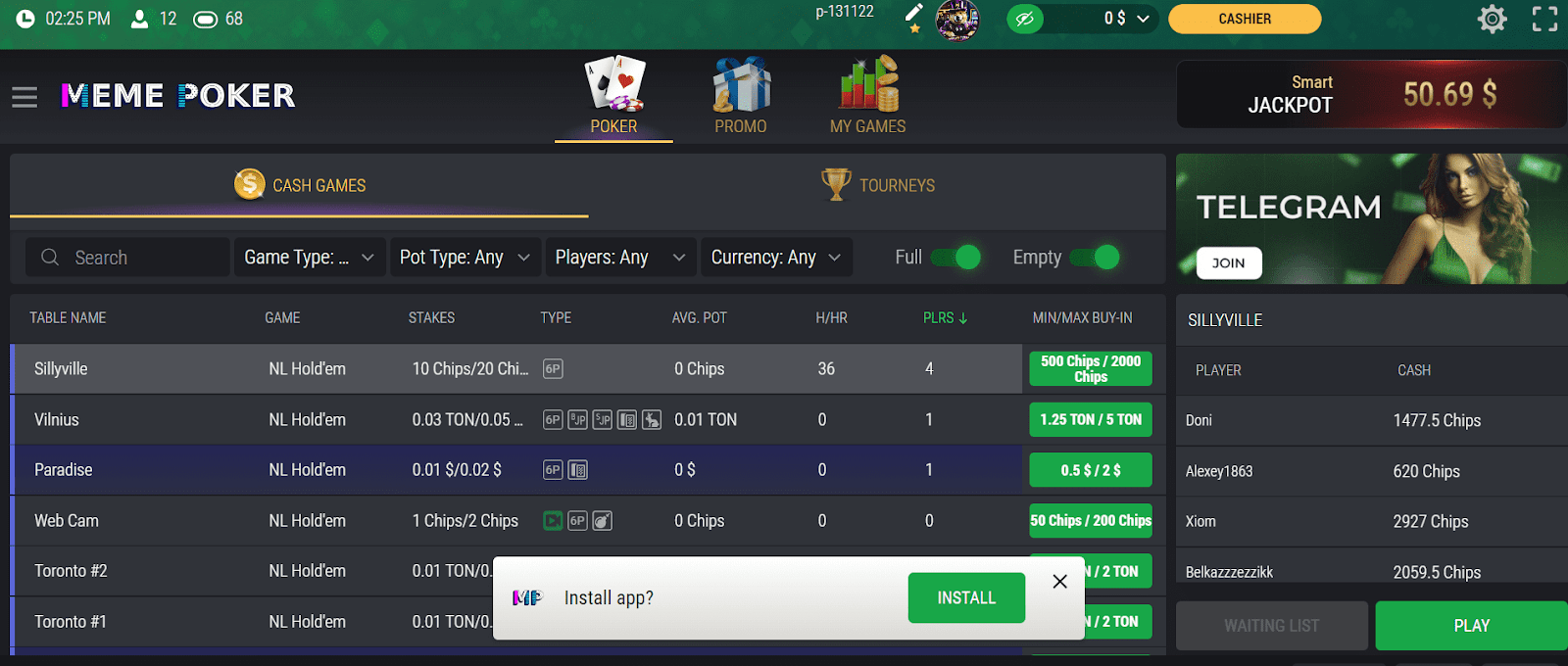Screen dimensions: 1568x666
Task: Click the Poker cards icon
Action: pos(614,83)
